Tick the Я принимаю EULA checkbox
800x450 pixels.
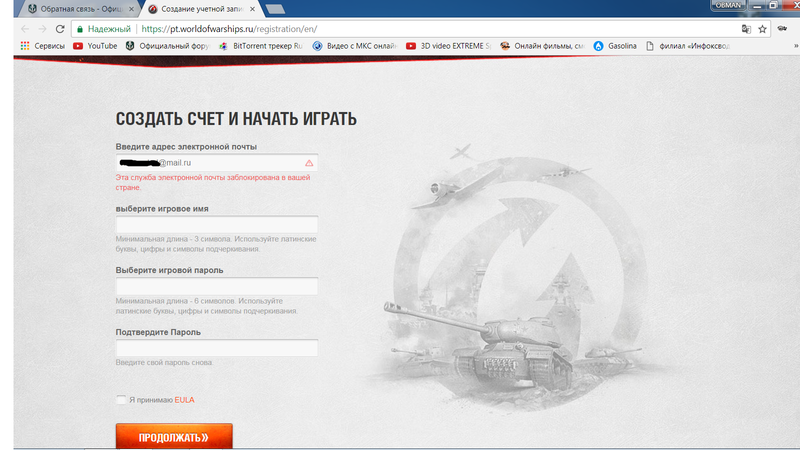click(121, 399)
